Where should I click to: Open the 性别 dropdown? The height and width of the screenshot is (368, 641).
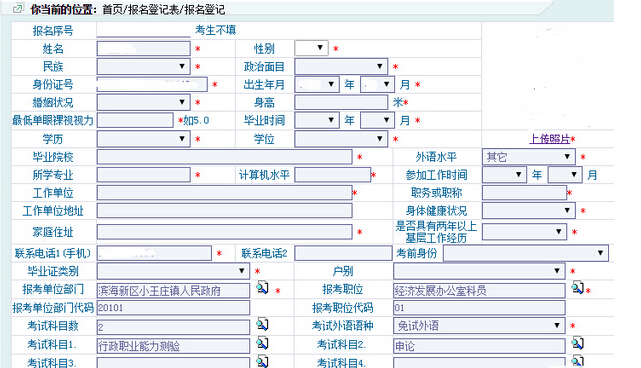[x=311, y=48]
